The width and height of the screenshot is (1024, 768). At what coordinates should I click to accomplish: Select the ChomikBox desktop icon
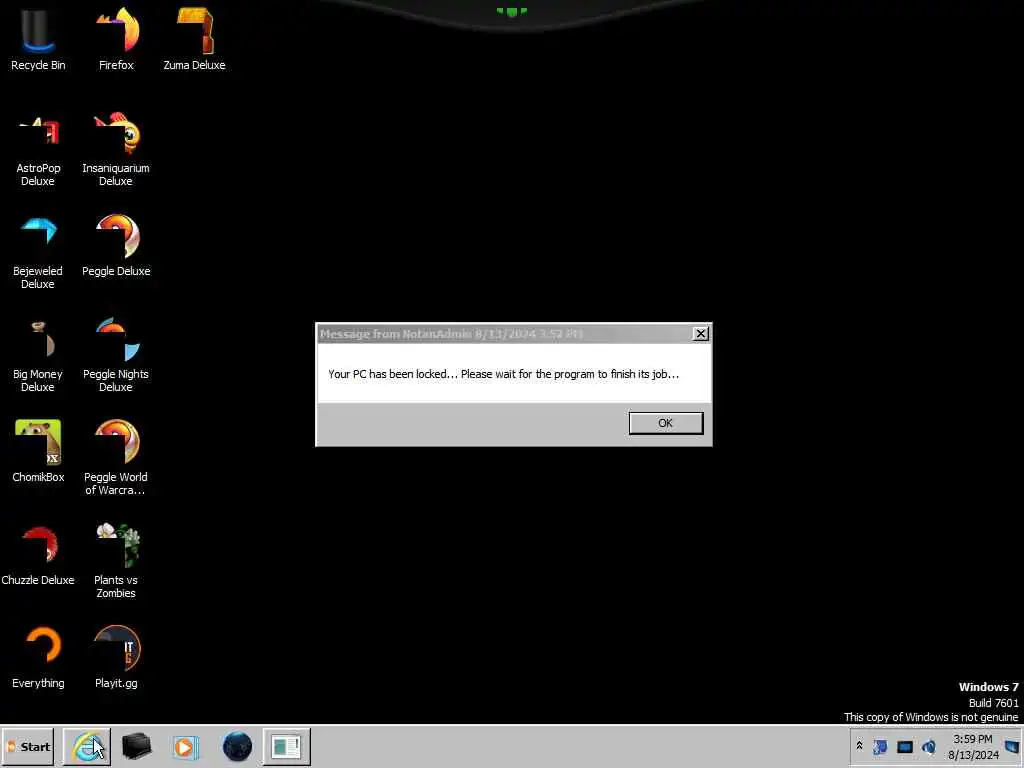click(38, 451)
